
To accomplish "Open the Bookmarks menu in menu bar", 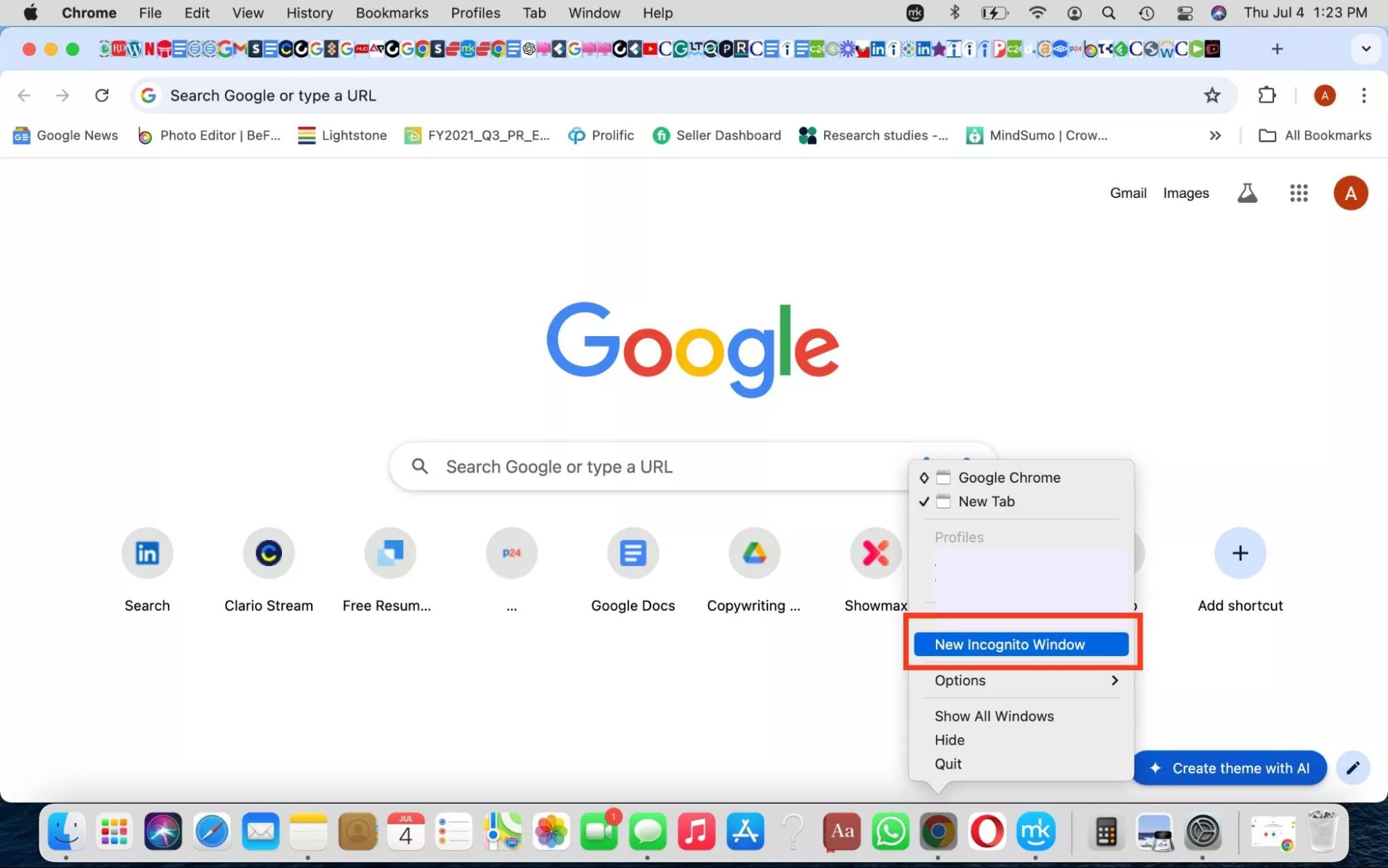I will click(x=392, y=13).
